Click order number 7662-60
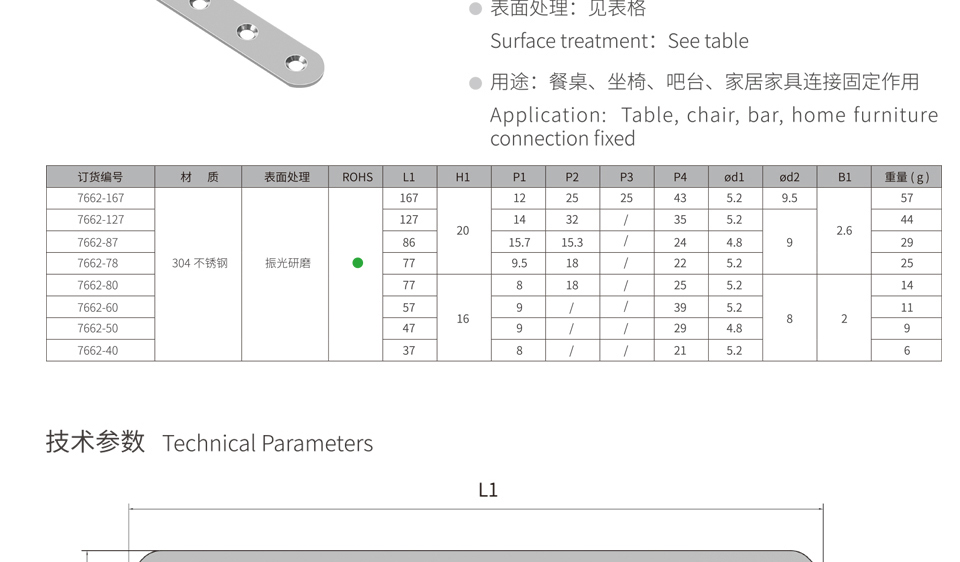This screenshot has width=960, height=562. coord(98,307)
